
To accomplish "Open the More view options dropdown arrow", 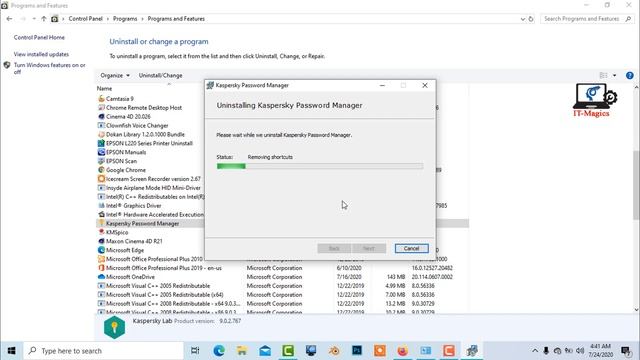I will 614,76.
